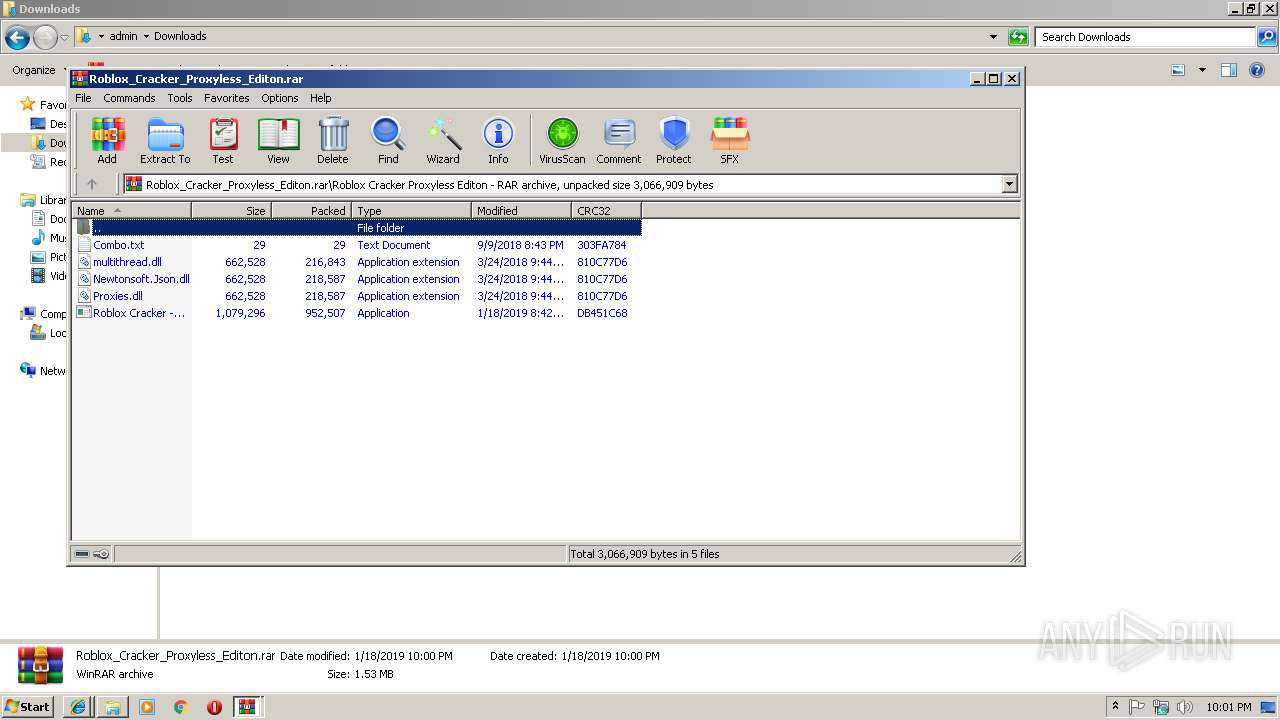Image resolution: width=1280 pixels, height=720 pixels.
Task: Open the Comment tool
Action: pyautogui.click(x=619, y=140)
